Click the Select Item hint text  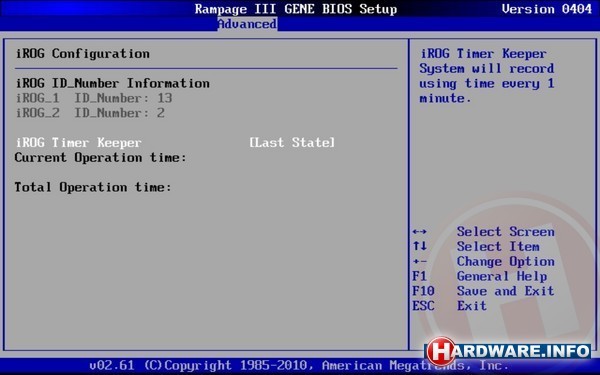[498, 246]
